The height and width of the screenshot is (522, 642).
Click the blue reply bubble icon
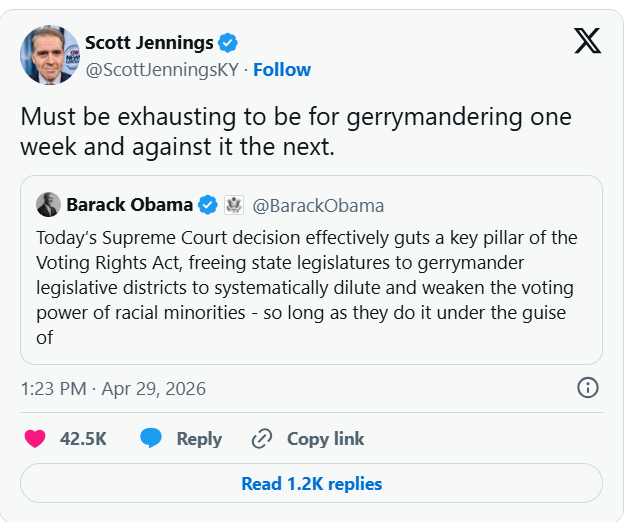pos(151,438)
